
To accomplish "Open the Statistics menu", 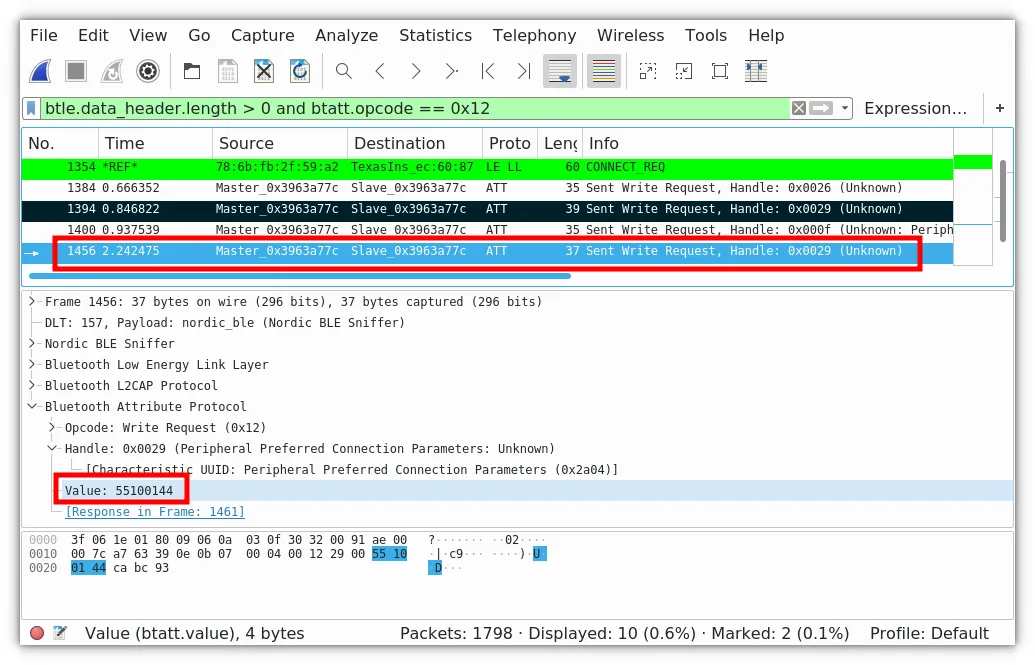I will pyautogui.click(x=436, y=36).
